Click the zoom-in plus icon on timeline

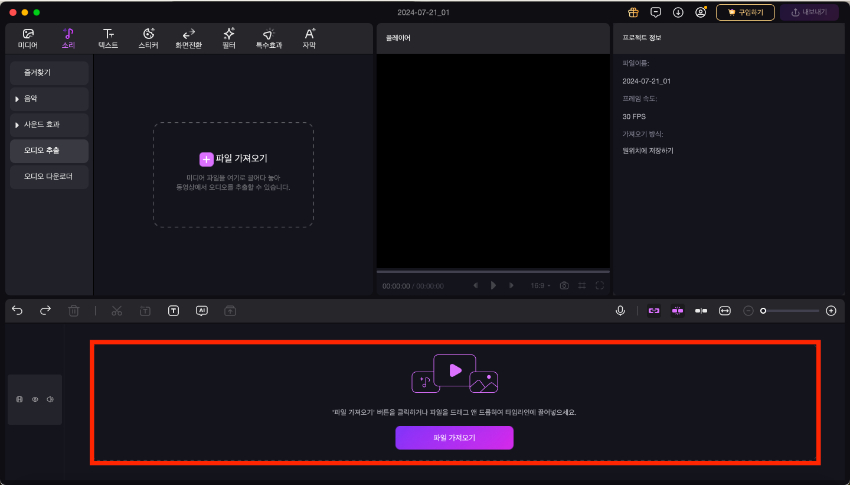point(831,311)
